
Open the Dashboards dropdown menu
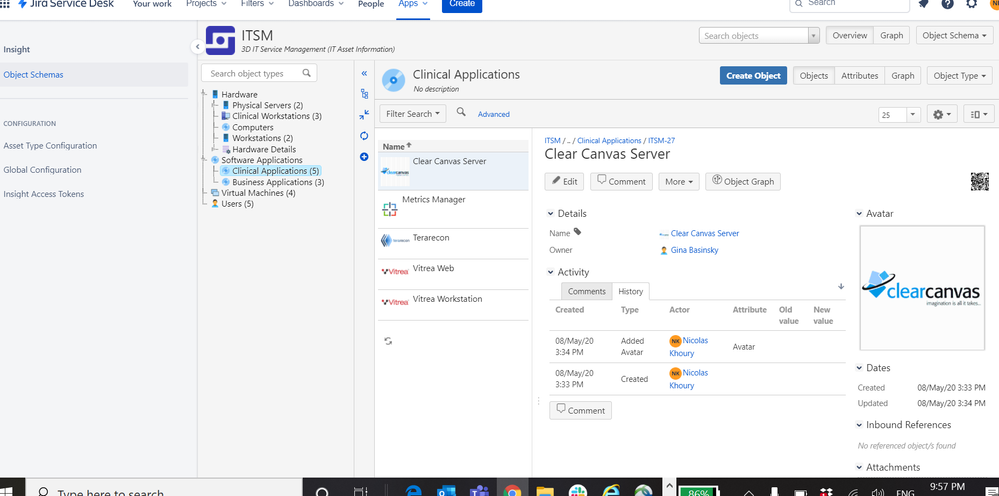point(316,4)
